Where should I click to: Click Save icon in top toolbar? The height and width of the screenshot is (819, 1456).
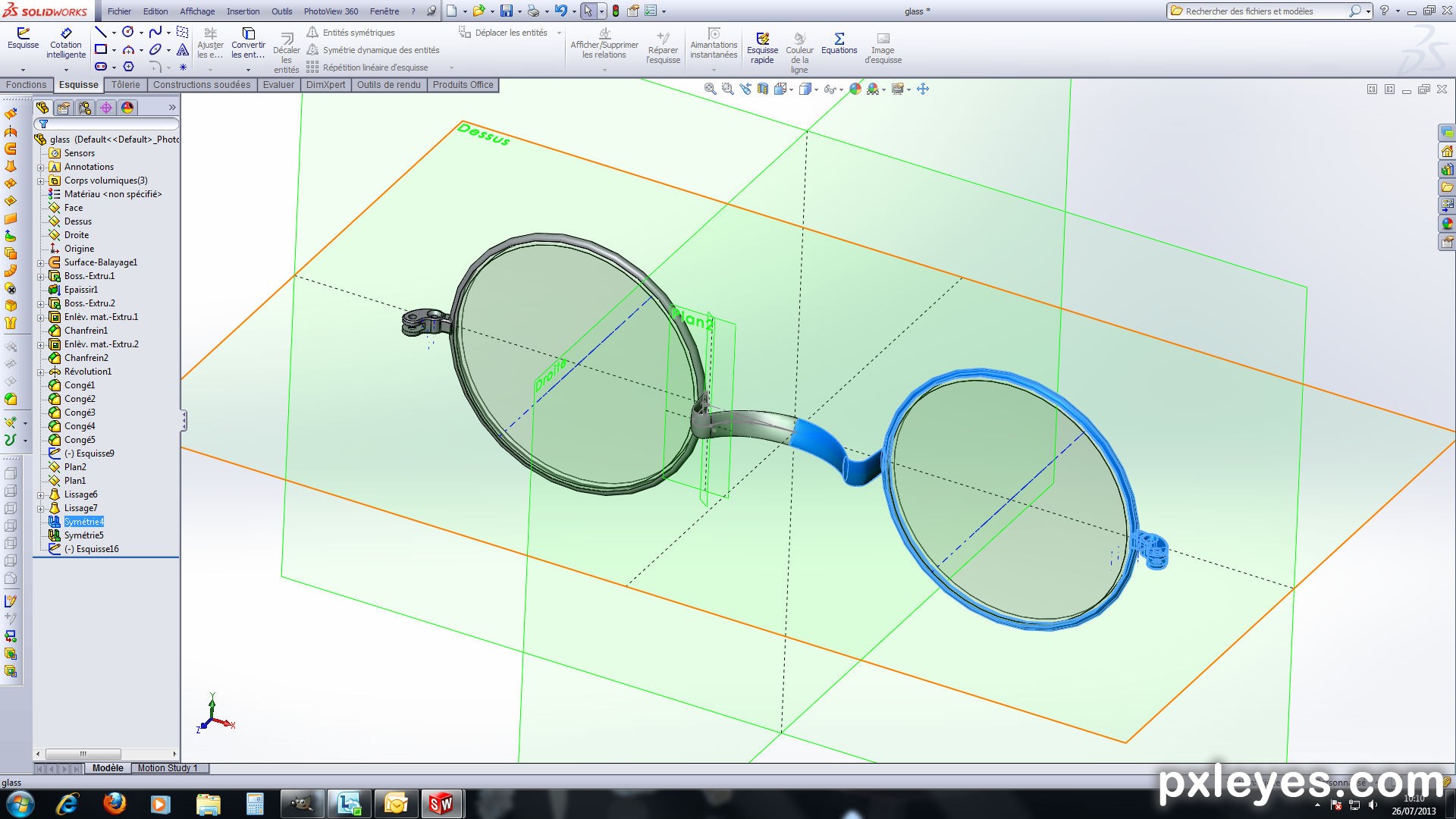point(506,11)
